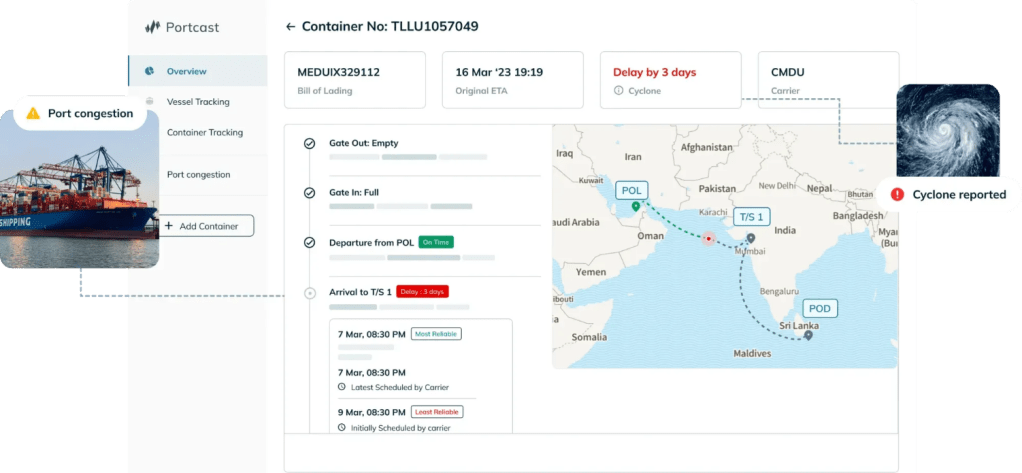
Task: Click the Most Reliable tag
Action: coord(436,334)
